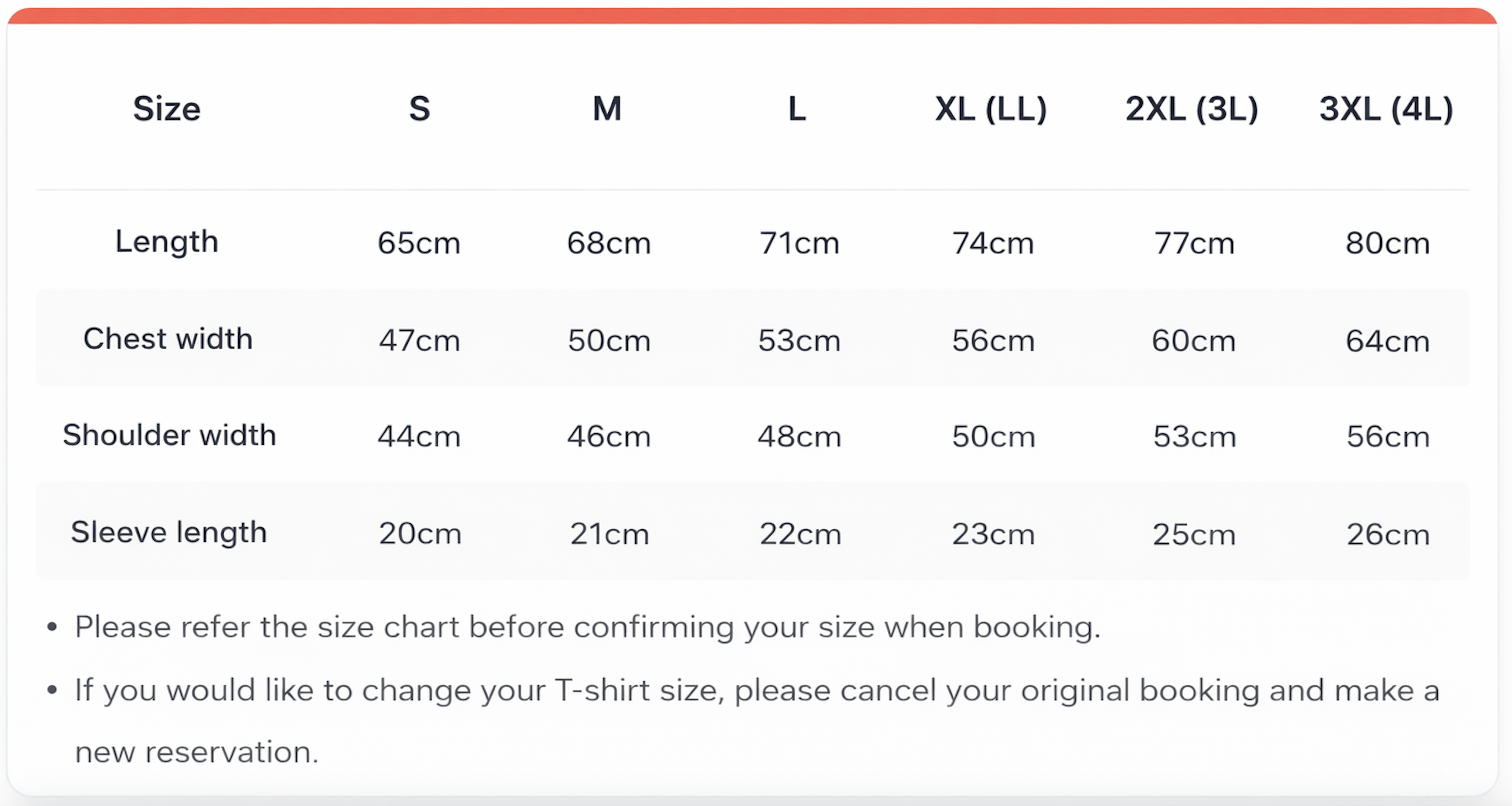Select the M size header
The image size is (1512, 806).
[607, 109]
